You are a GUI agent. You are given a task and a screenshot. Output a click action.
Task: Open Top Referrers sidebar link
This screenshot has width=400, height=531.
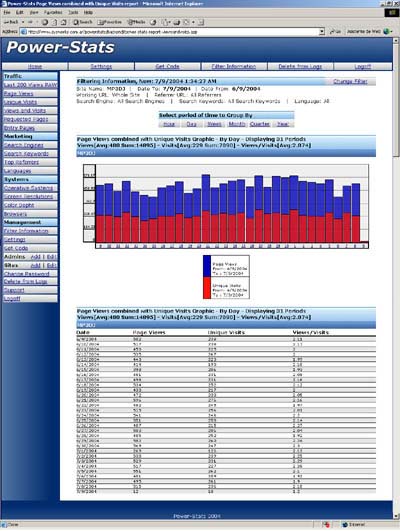tap(21, 162)
